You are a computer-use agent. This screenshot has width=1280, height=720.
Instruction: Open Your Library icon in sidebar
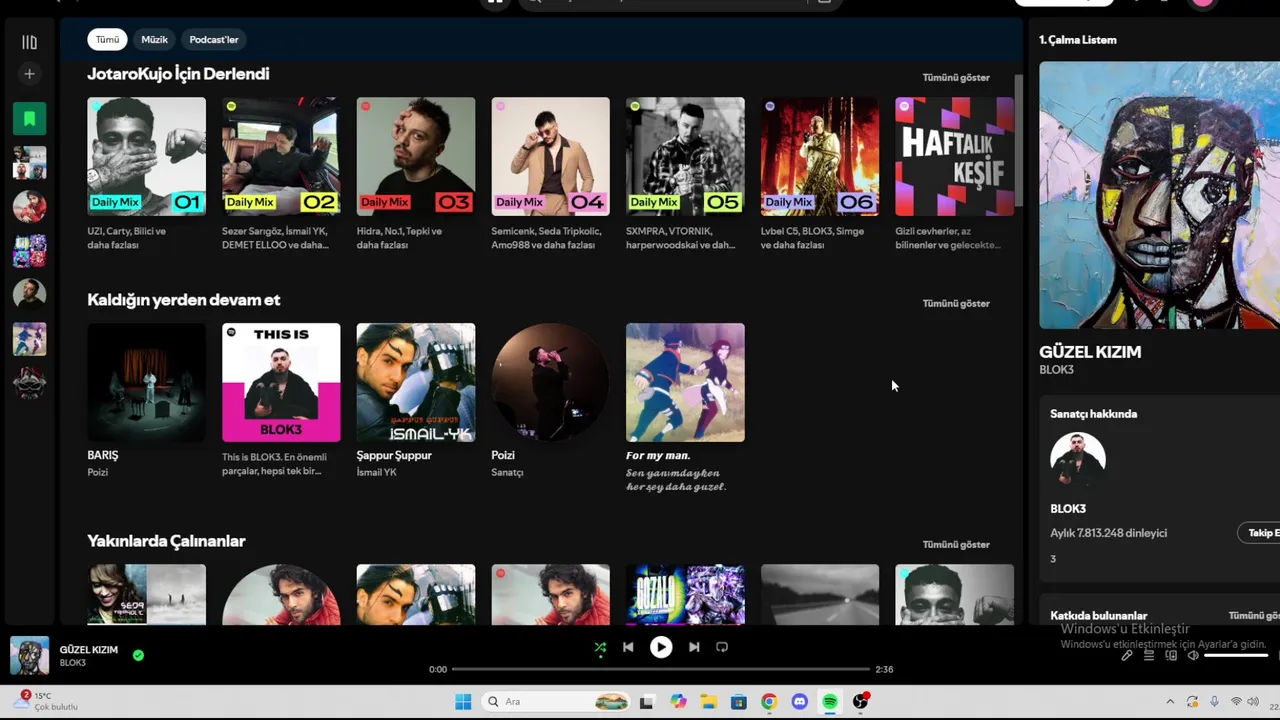point(29,42)
